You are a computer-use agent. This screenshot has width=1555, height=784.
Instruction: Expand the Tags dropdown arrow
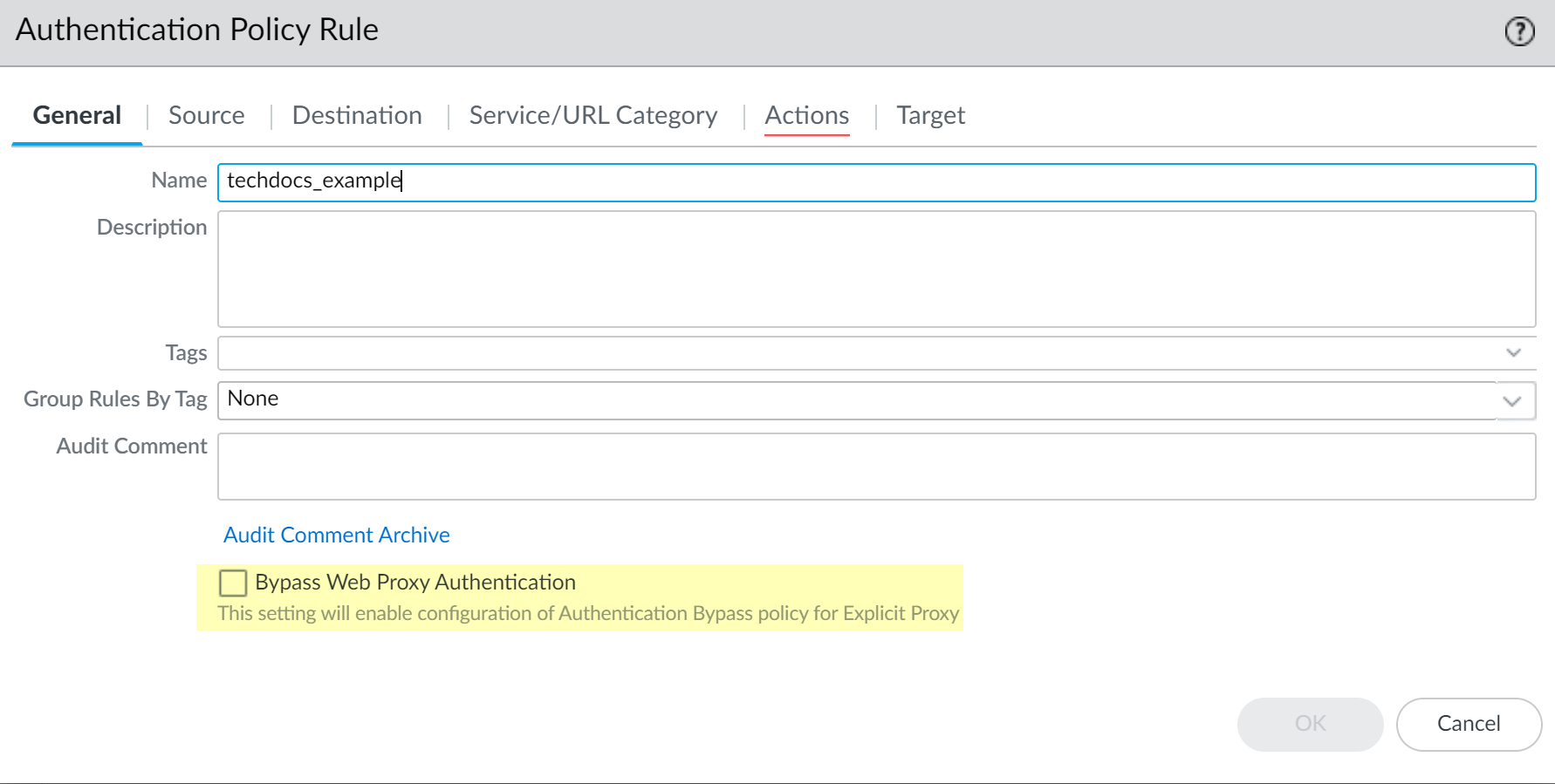click(1513, 353)
